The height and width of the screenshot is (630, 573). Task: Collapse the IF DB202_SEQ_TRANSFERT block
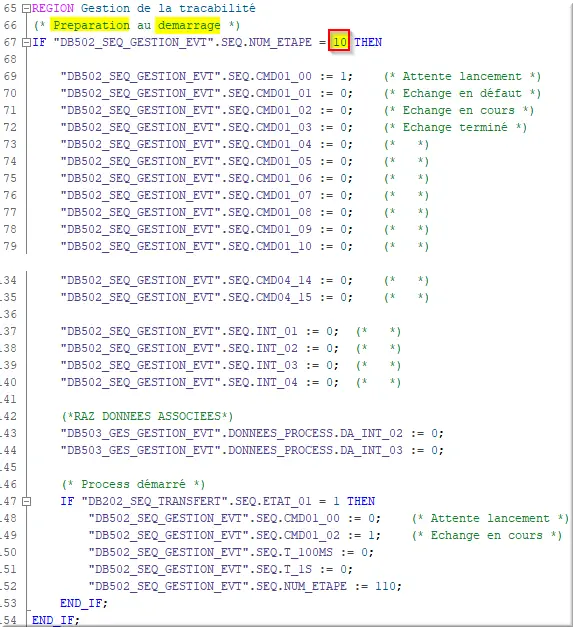tap(26, 501)
